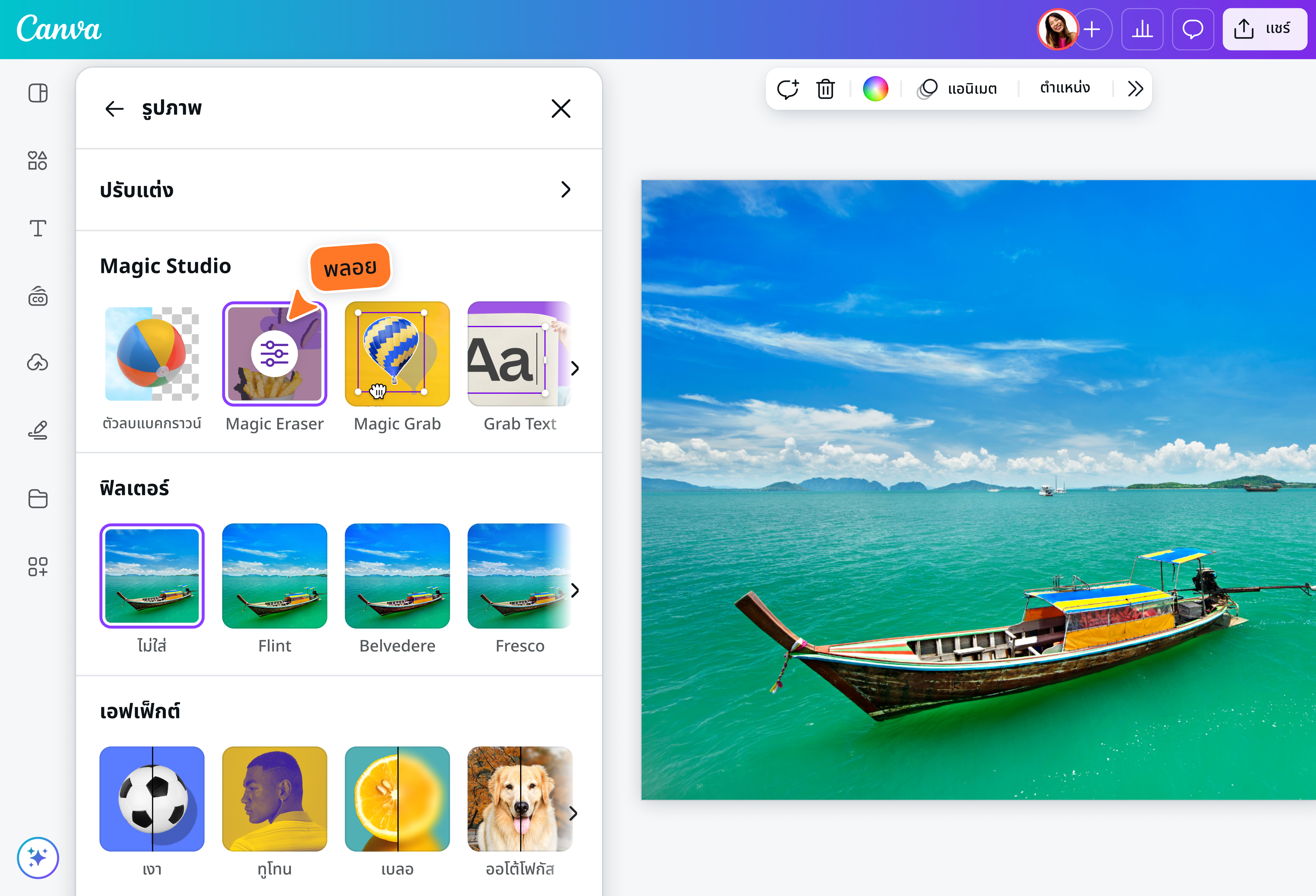
Task: Click the Canva logo
Action: pos(59,28)
